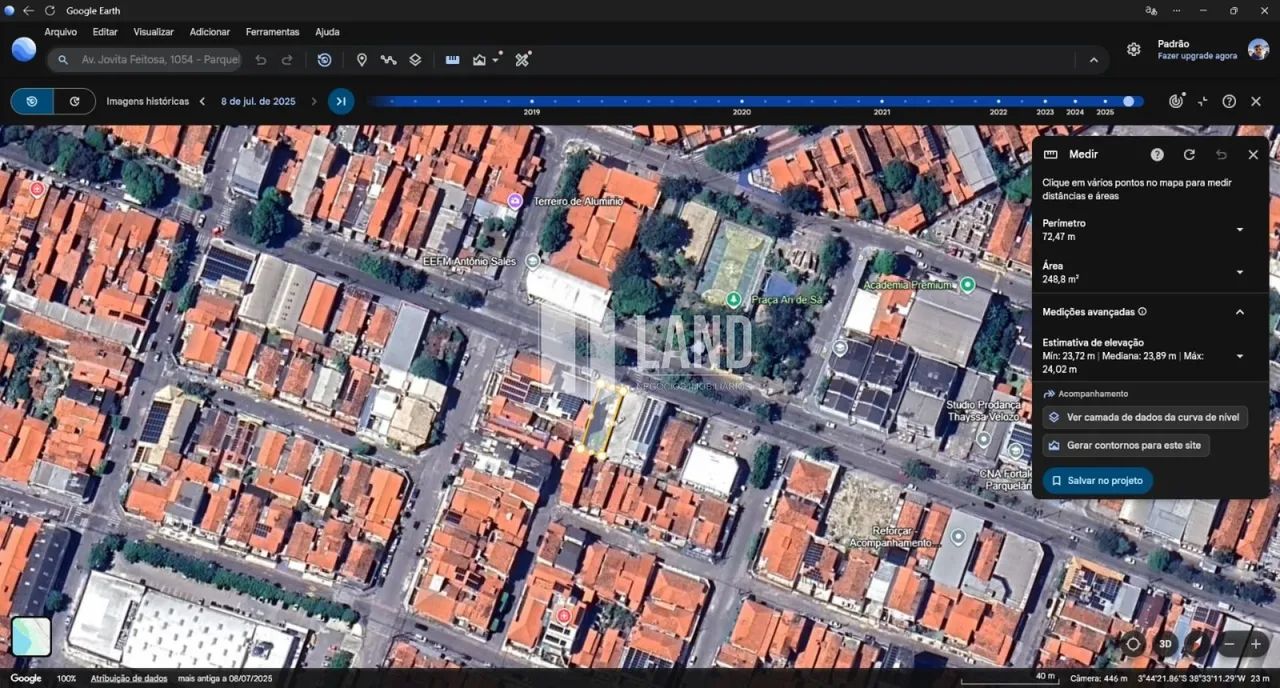
Task: Click the search field with Av. Jovita Feitosa
Action: coord(145,60)
